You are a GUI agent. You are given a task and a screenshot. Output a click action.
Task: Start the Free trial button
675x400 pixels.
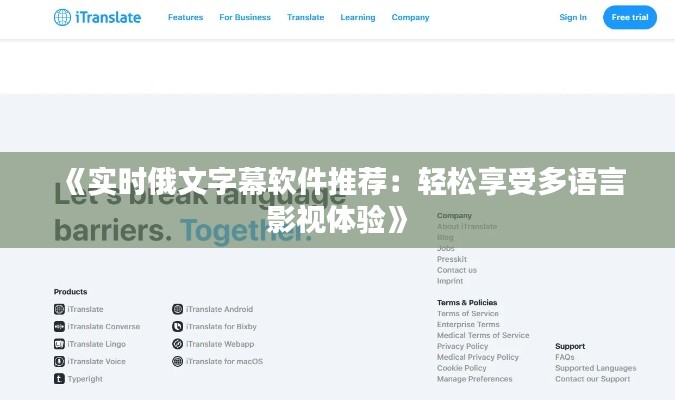[630, 17]
